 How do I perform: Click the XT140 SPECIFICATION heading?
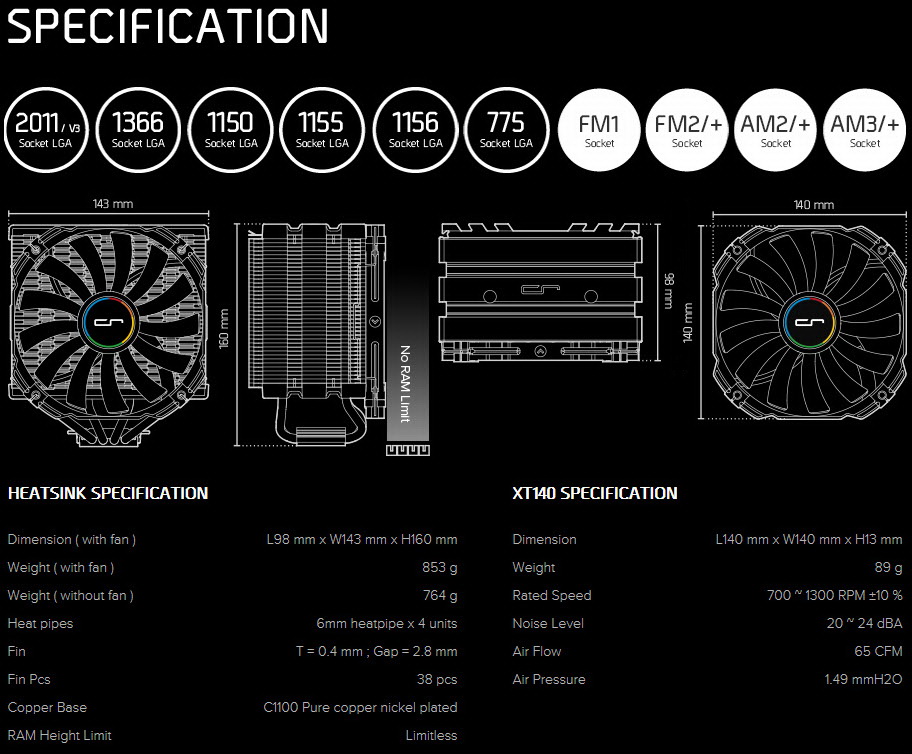point(595,493)
